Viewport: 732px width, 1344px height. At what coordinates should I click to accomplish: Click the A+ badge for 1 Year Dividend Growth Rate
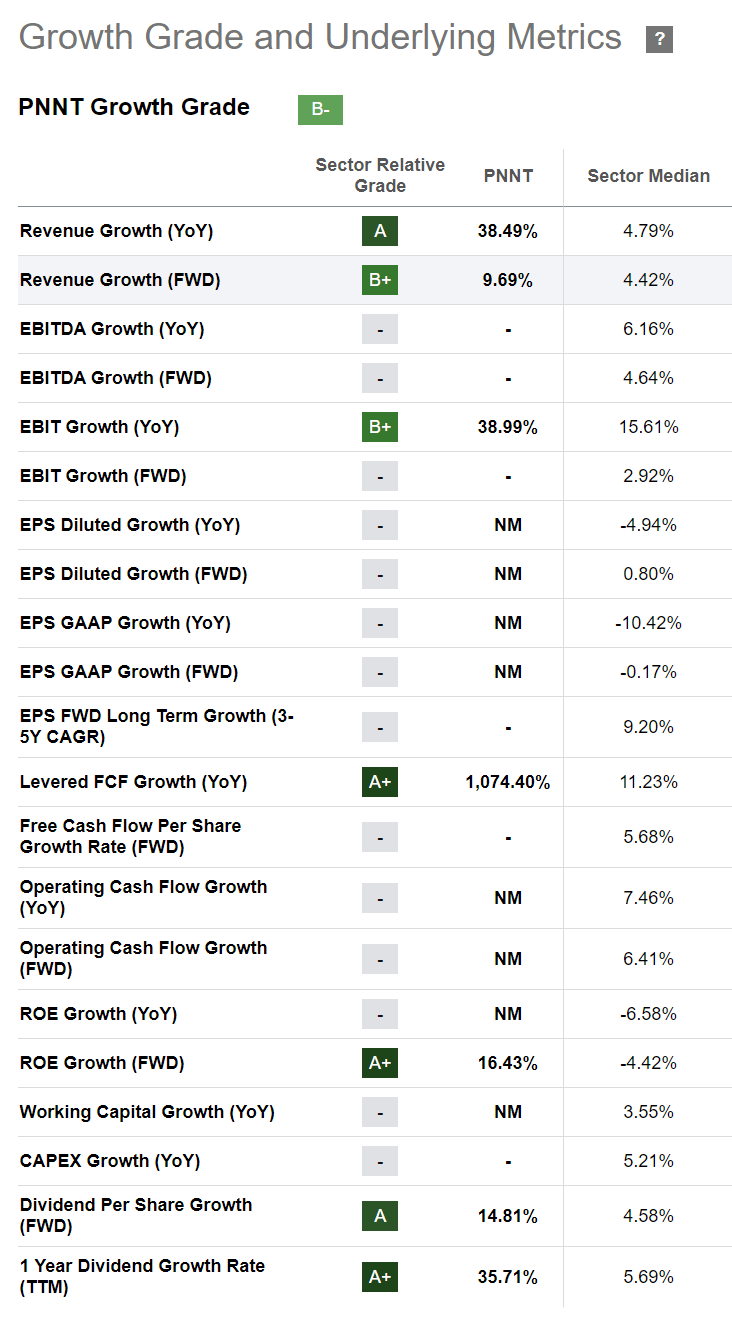click(x=380, y=1277)
